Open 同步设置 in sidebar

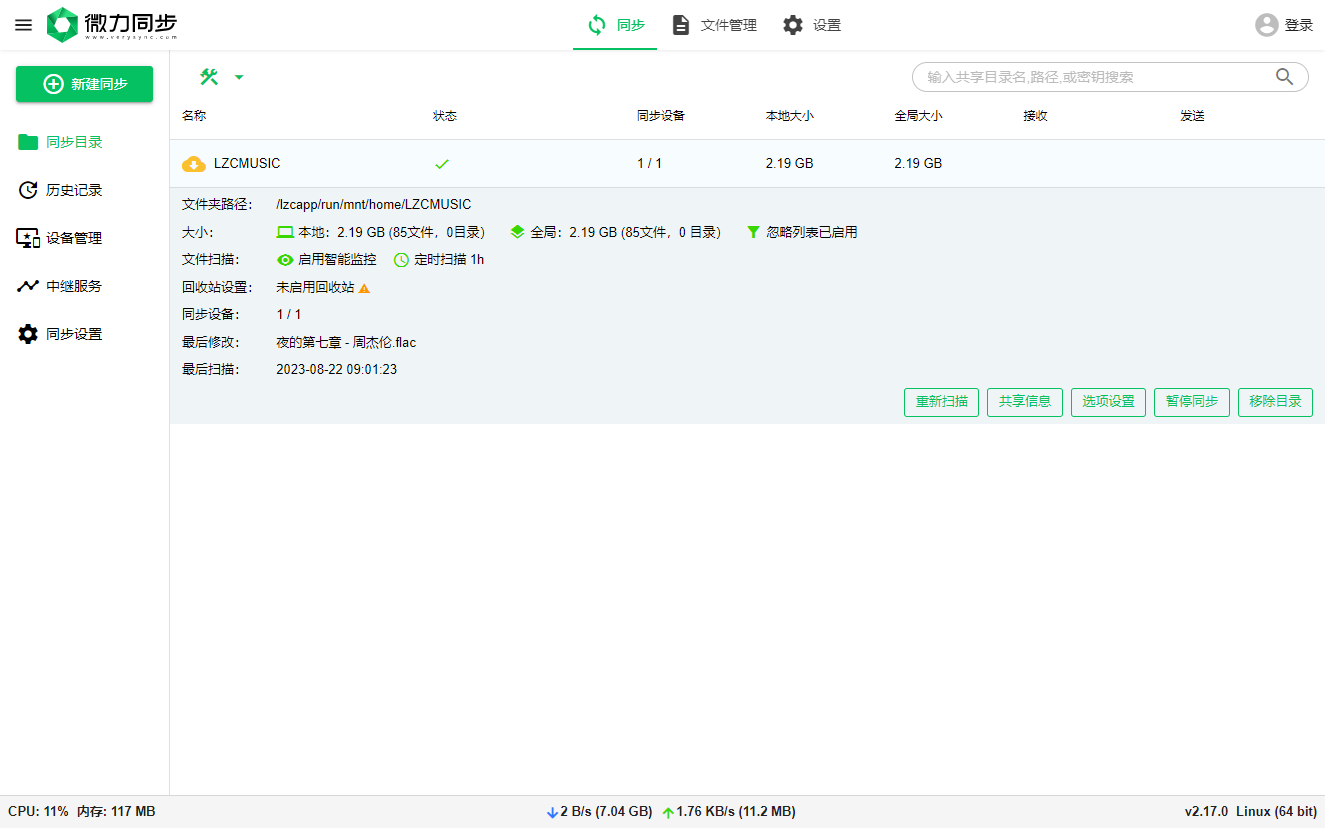coord(84,334)
